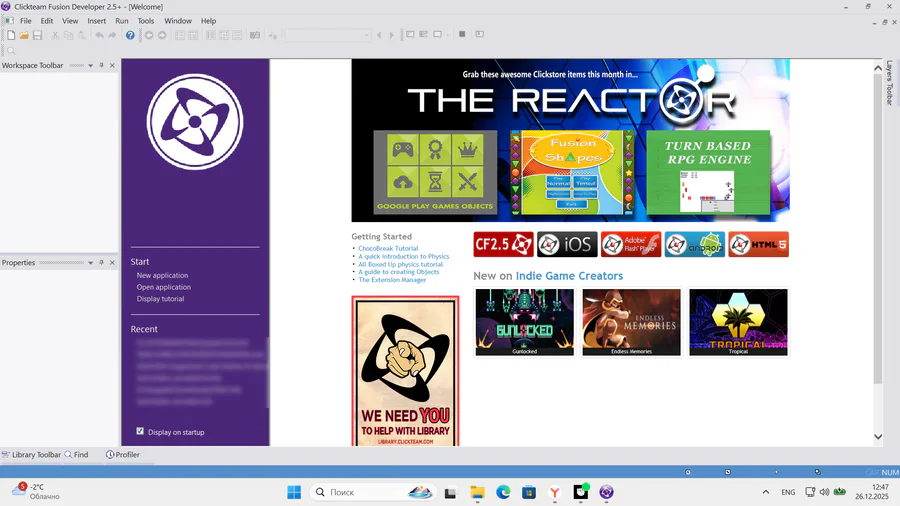Click the Save floppy disk toolbar icon
This screenshot has height=506, width=900.
37,36
